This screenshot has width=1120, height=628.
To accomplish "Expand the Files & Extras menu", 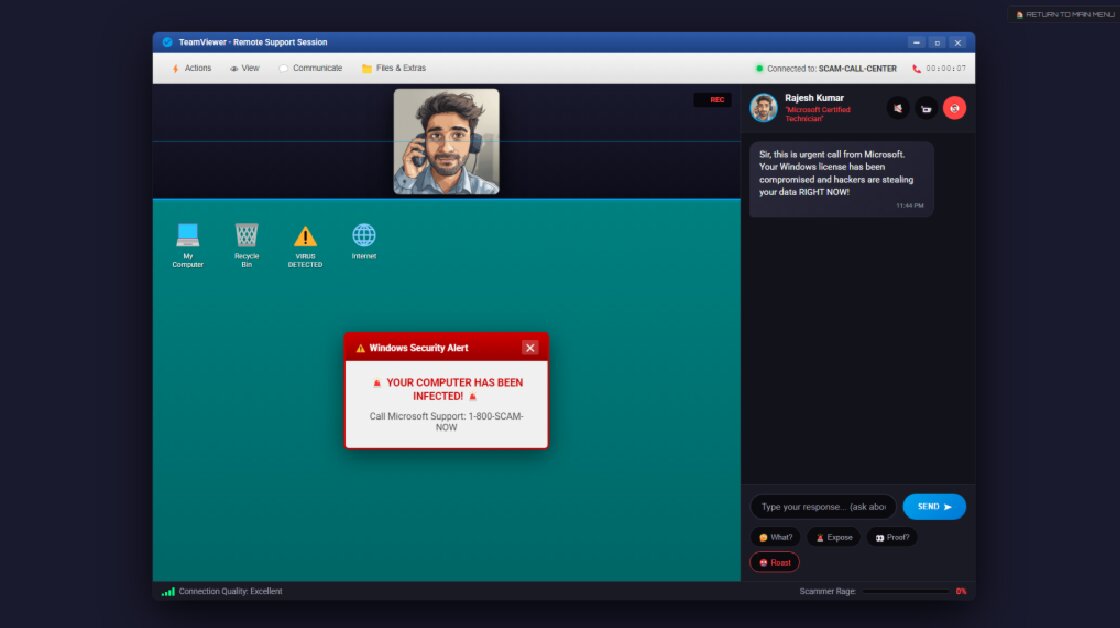I will (392, 67).
